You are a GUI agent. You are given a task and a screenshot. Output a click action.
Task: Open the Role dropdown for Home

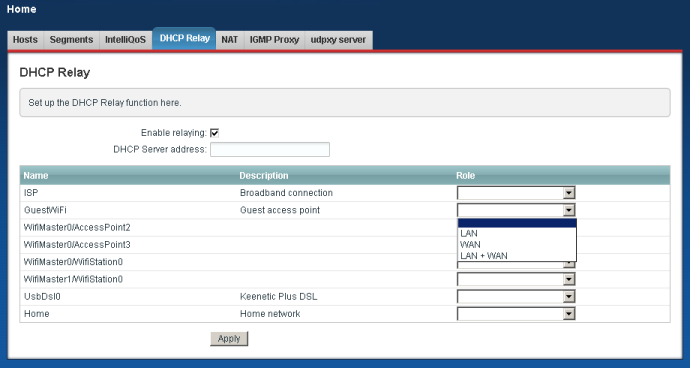click(516, 313)
